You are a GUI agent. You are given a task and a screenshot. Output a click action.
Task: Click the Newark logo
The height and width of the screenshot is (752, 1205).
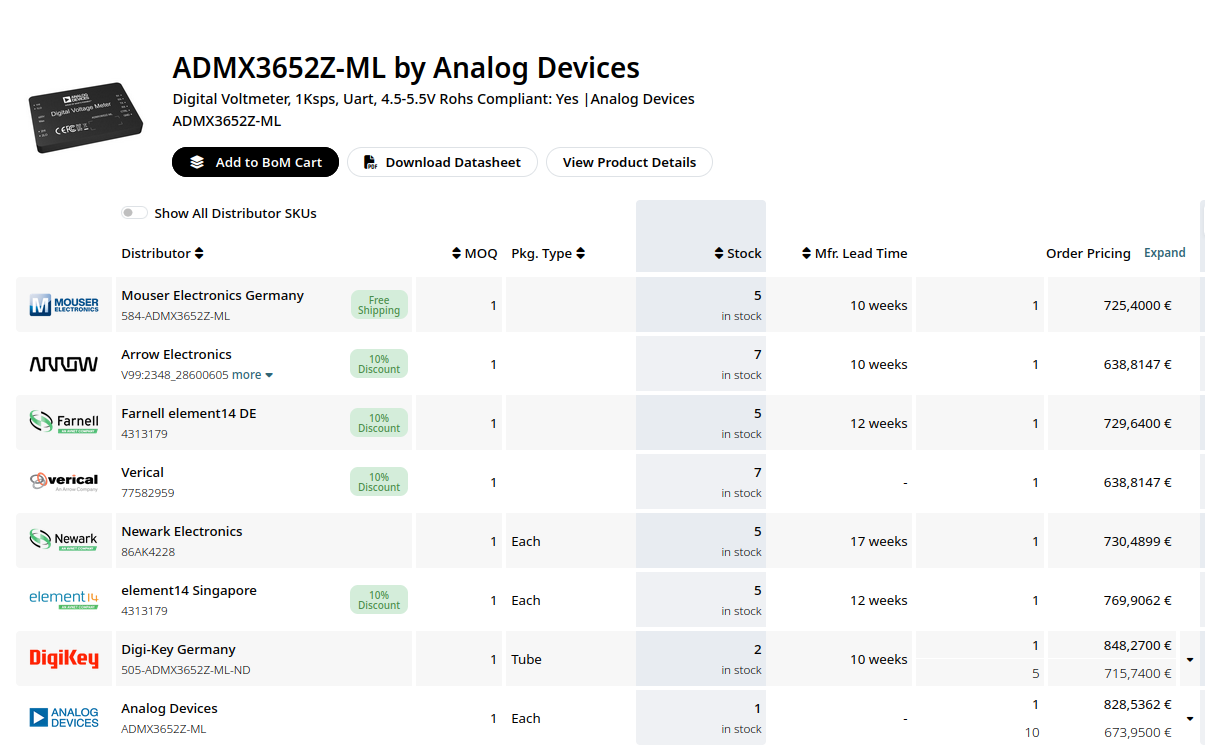click(64, 541)
